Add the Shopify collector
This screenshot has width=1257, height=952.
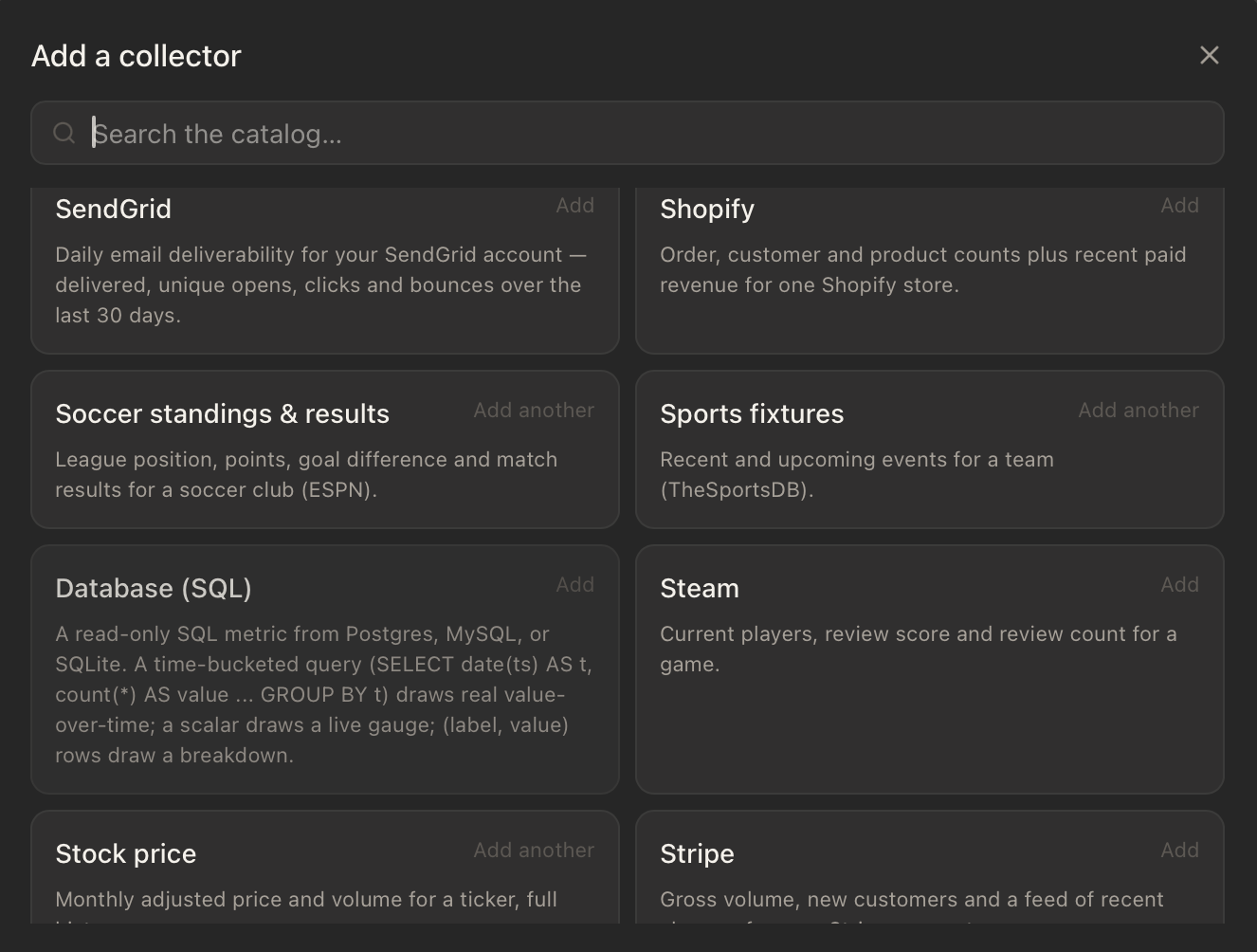click(x=1179, y=206)
